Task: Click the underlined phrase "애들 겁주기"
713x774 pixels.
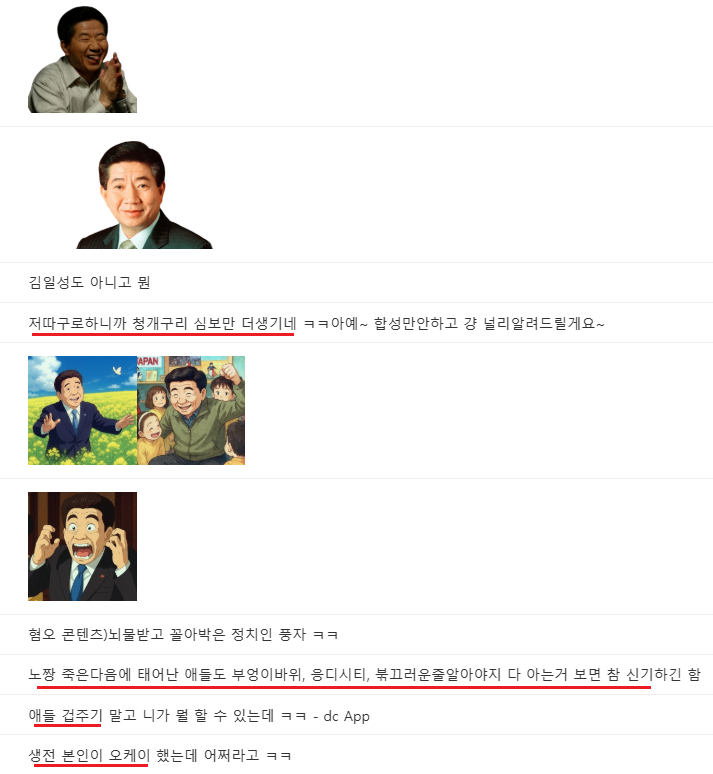Action: (65, 715)
